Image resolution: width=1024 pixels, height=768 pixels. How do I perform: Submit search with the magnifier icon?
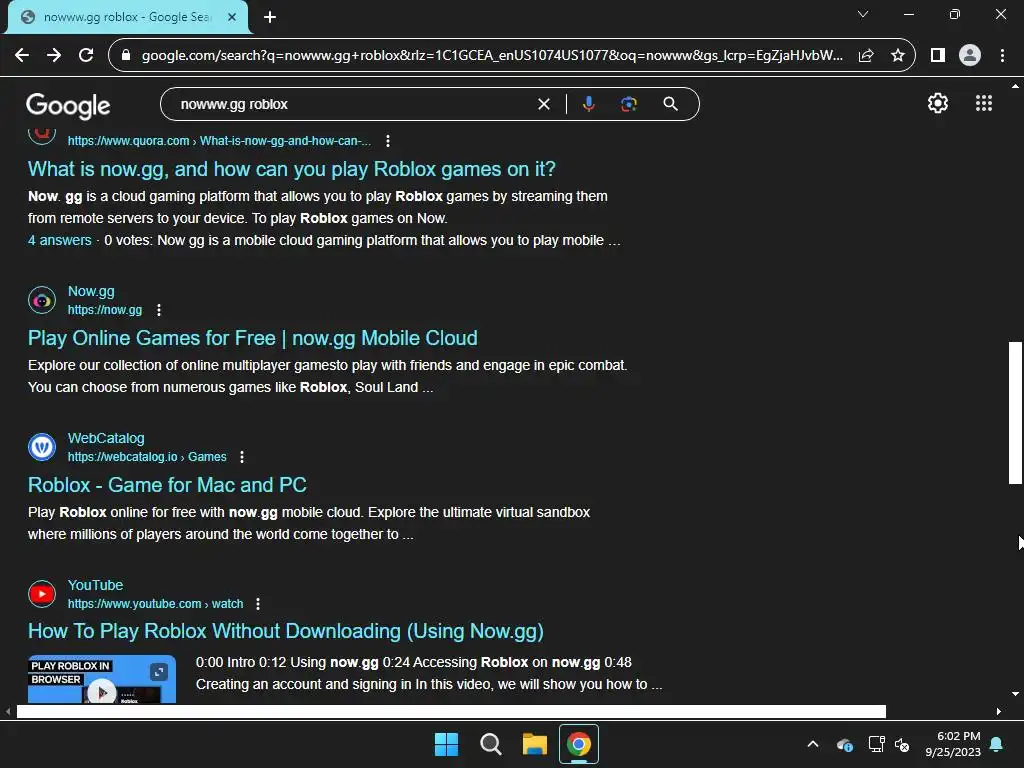(x=671, y=104)
